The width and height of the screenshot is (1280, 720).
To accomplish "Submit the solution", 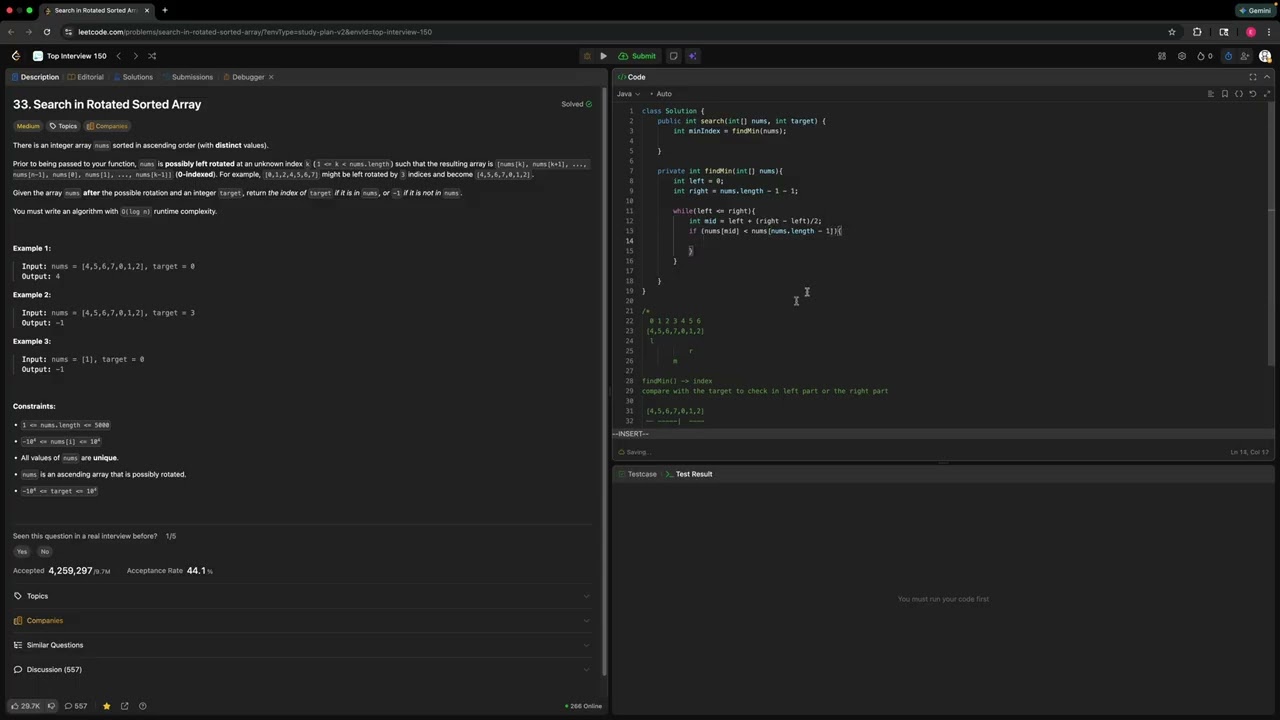I will (637, 56).
